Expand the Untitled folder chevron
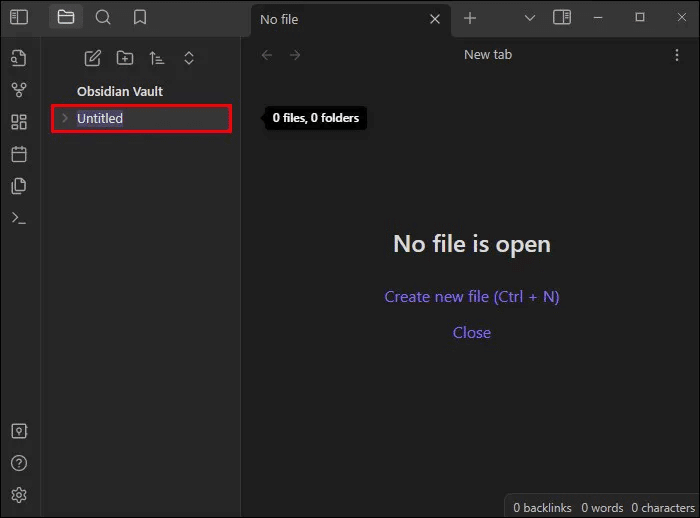The width and height of the screenshot is (700, 518). point(65,118)
